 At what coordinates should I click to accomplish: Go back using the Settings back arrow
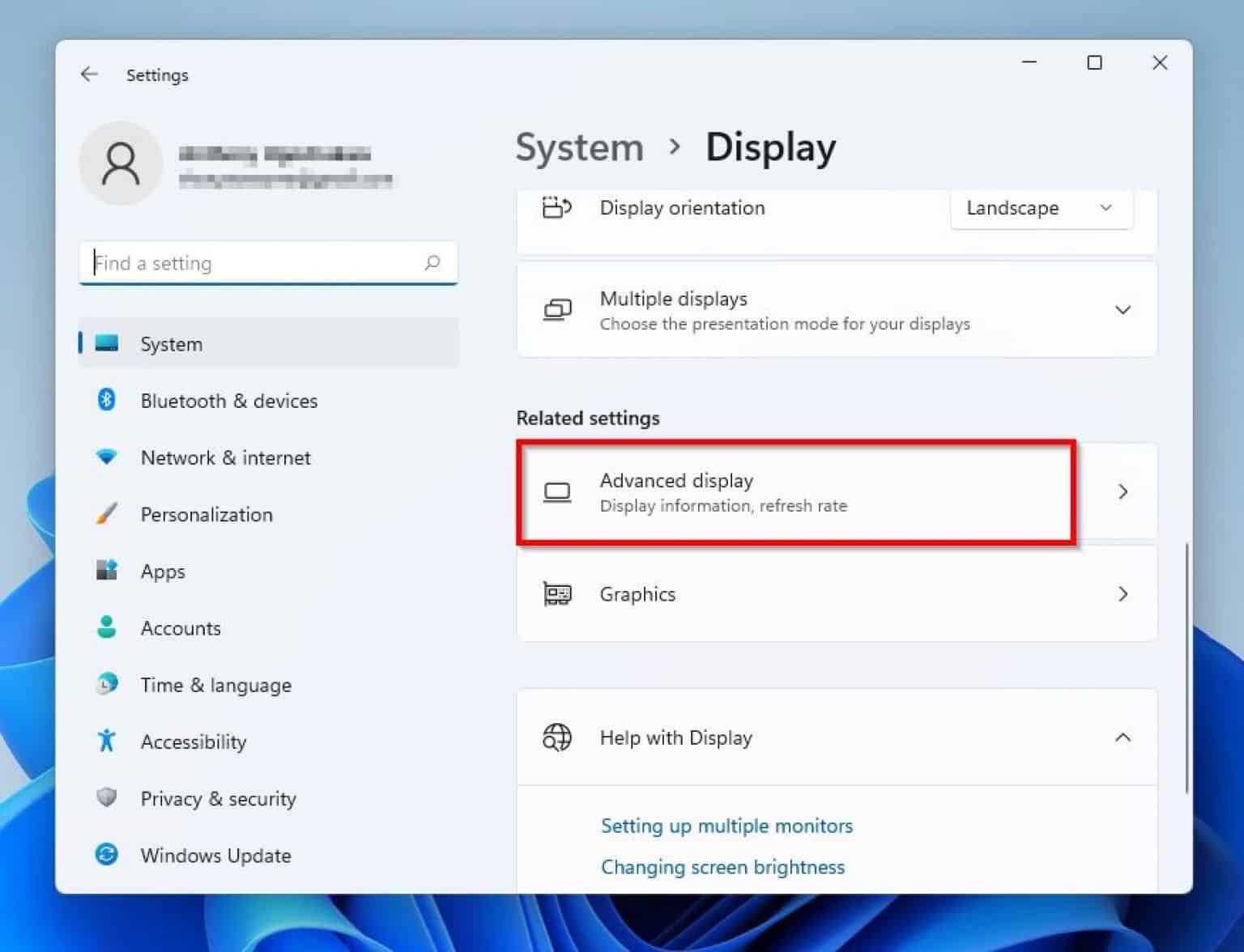pos(89,74)
